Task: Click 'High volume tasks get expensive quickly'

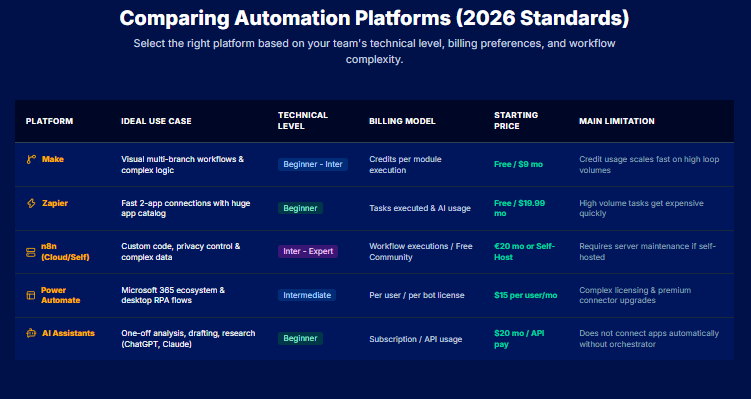Action: coord(641,208)
